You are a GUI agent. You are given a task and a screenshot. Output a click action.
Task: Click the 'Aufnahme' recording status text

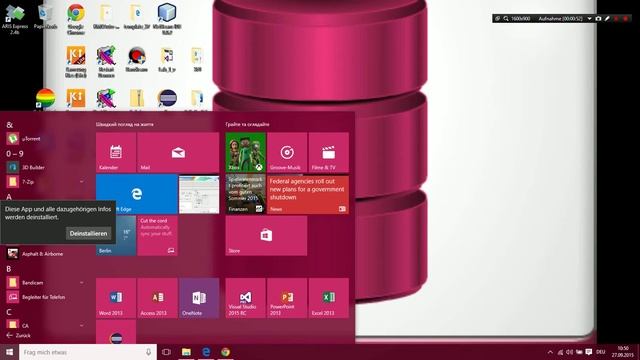coord(560,18)
